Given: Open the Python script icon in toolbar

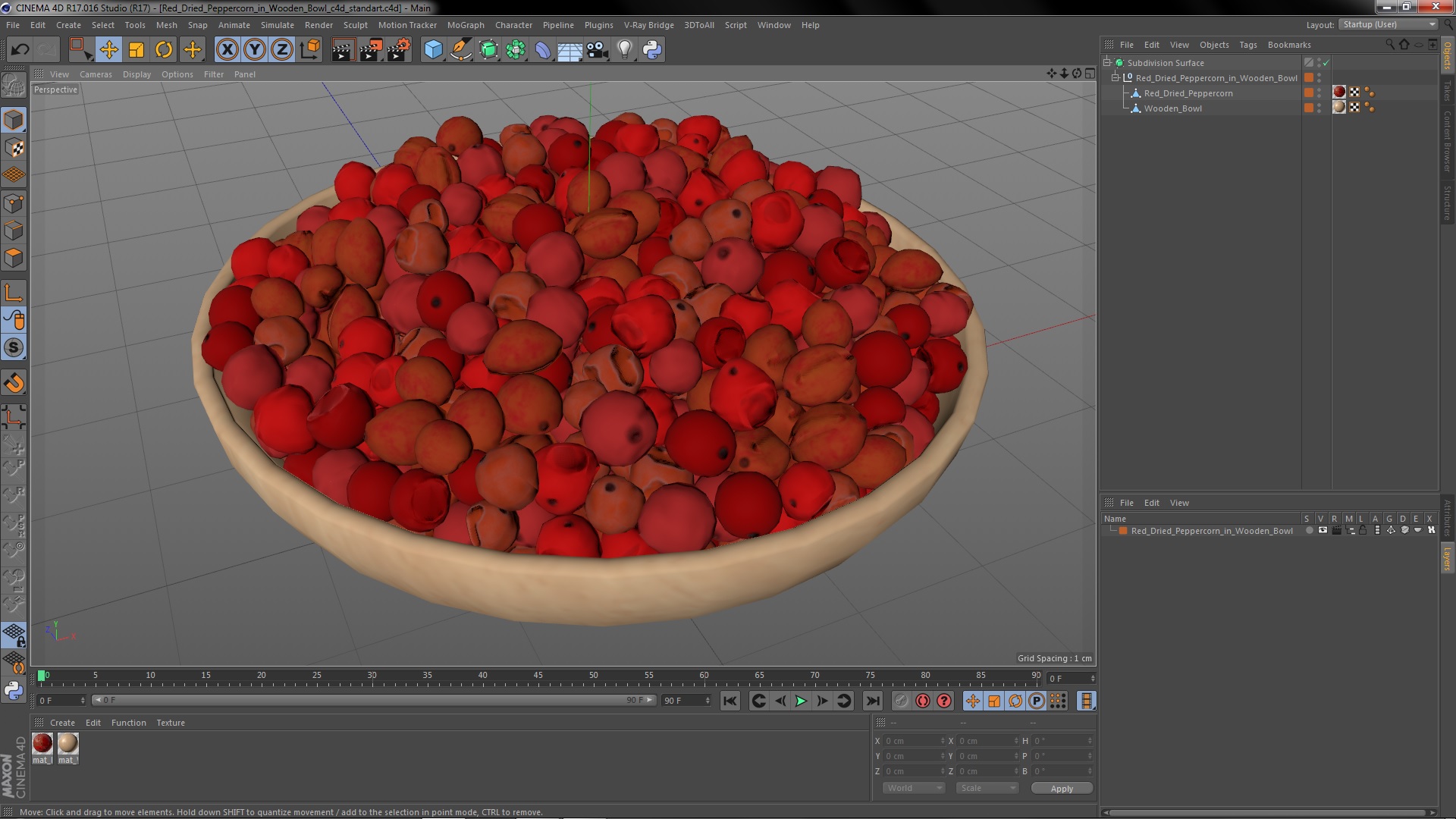Looking at the screenshot, I should tap(652, 50).
